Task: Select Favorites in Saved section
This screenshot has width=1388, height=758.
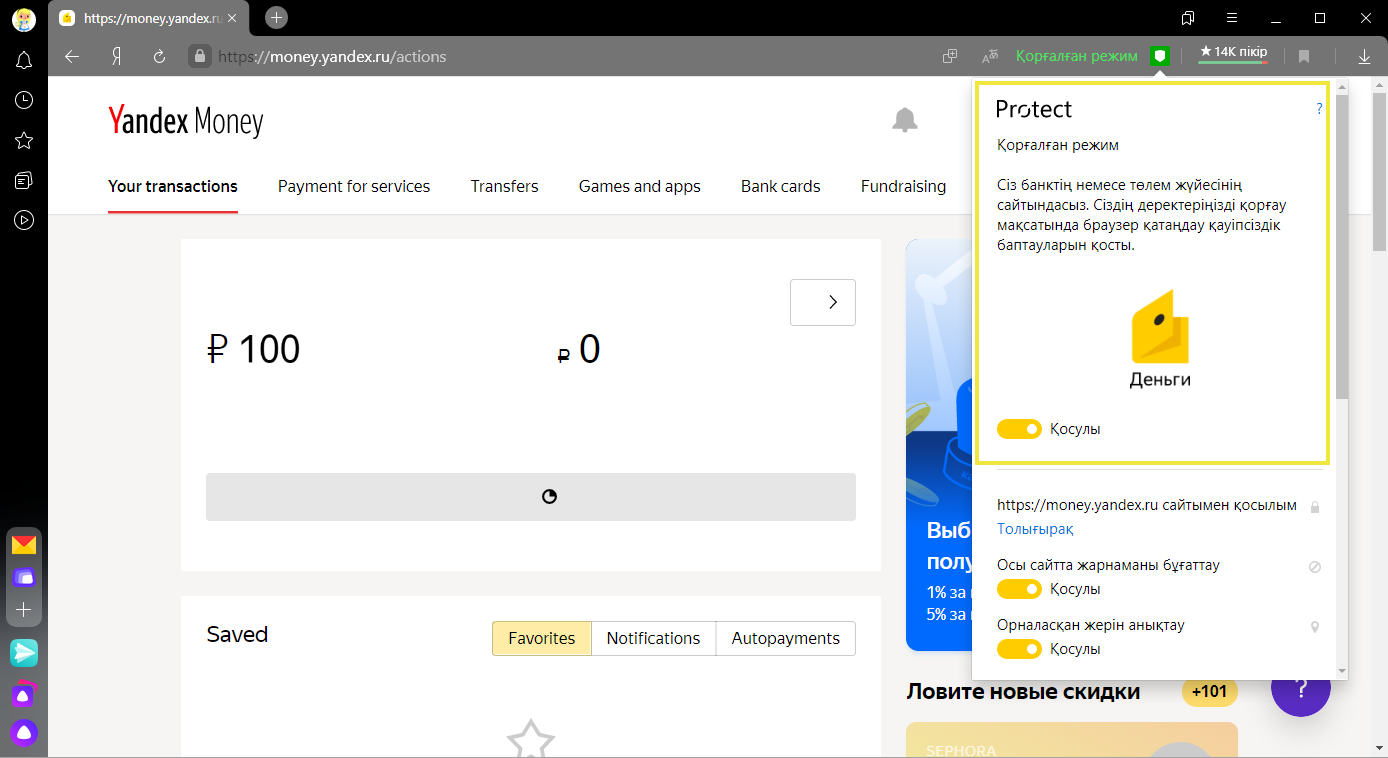Action: coord(542,638)
